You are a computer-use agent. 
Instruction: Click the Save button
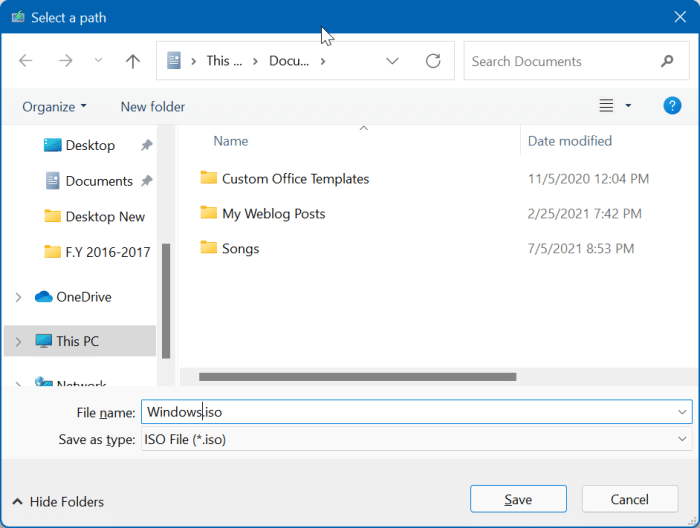[518, 499]
